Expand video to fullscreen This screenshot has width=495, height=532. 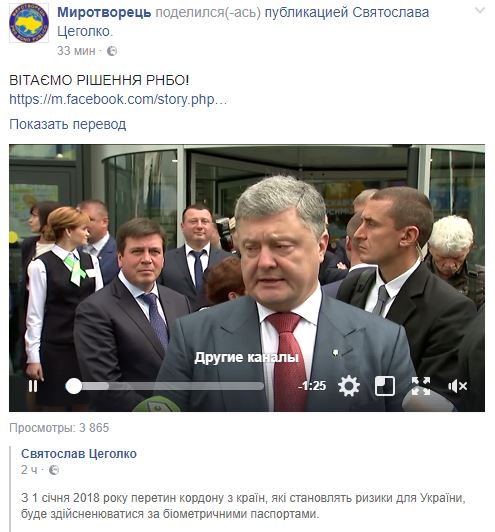tap(421, 386)
